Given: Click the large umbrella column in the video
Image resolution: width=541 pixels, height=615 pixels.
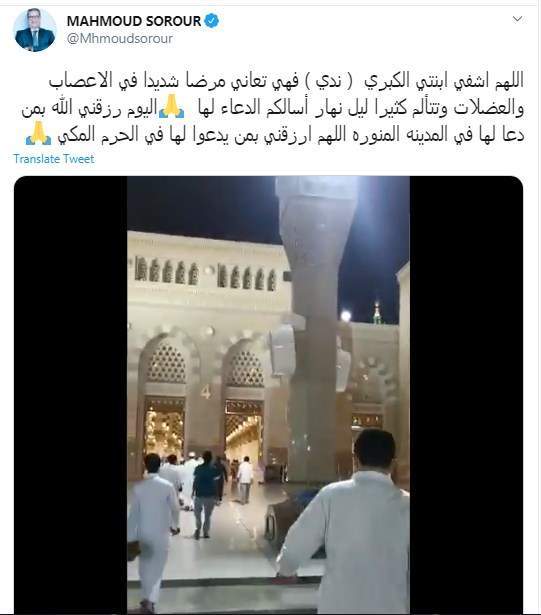Looking at the screenshot, I should pyautogui.click(x=314, y=326).
